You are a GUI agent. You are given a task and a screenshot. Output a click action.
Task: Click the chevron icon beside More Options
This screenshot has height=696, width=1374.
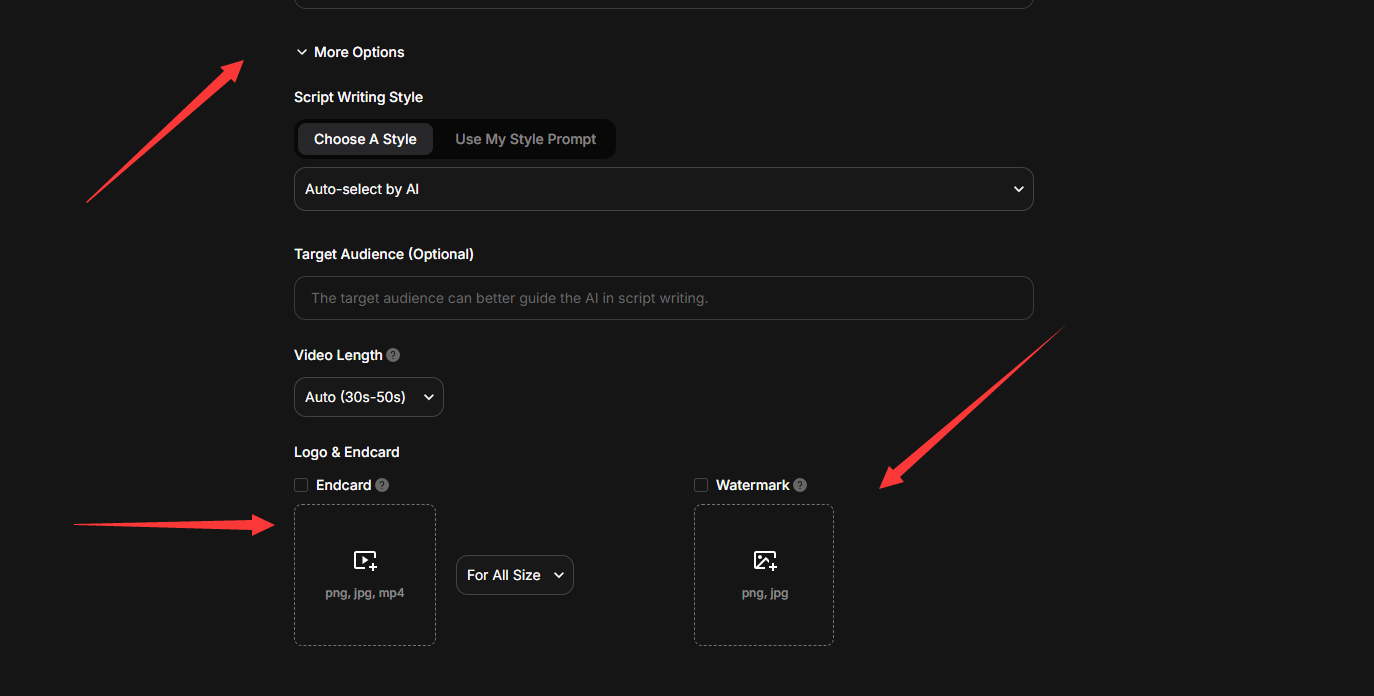302,52
